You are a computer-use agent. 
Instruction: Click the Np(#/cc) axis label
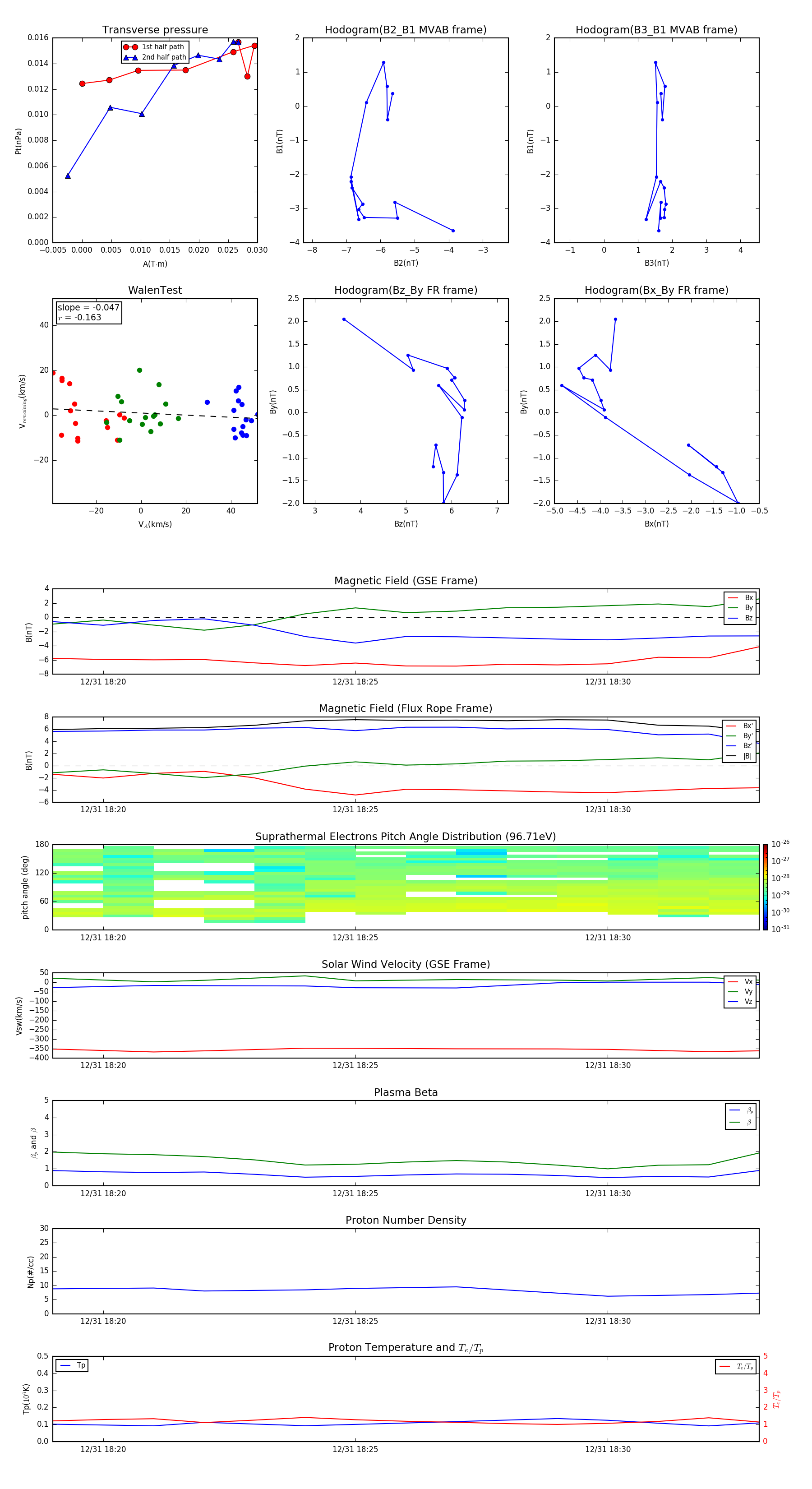click(x=31, y=1272)
